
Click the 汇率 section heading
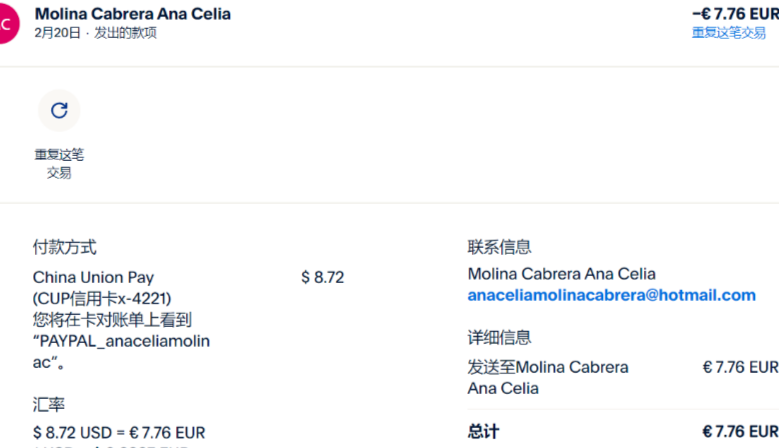(49, 404)
